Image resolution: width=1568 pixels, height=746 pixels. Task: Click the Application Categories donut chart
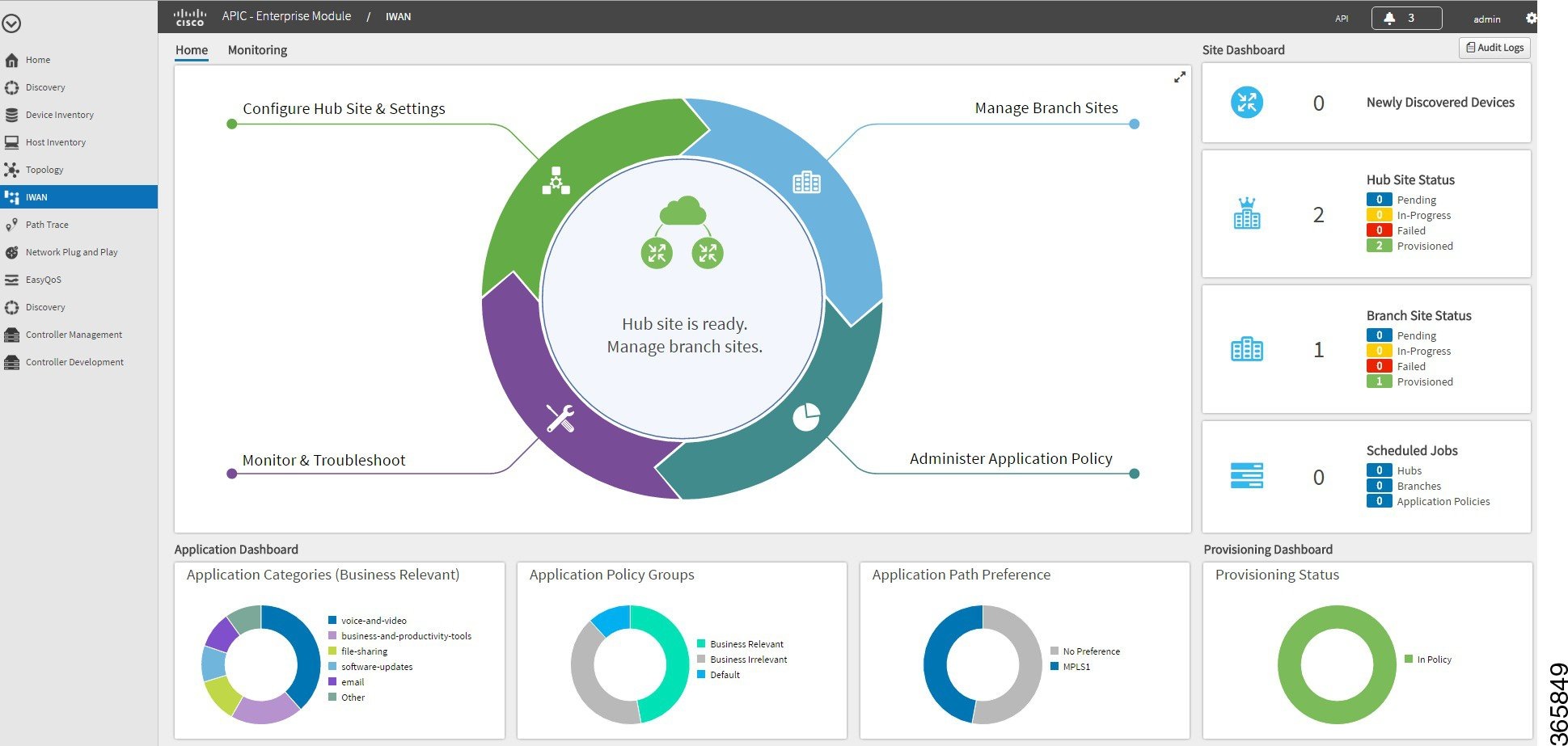(x=260, y=664)
